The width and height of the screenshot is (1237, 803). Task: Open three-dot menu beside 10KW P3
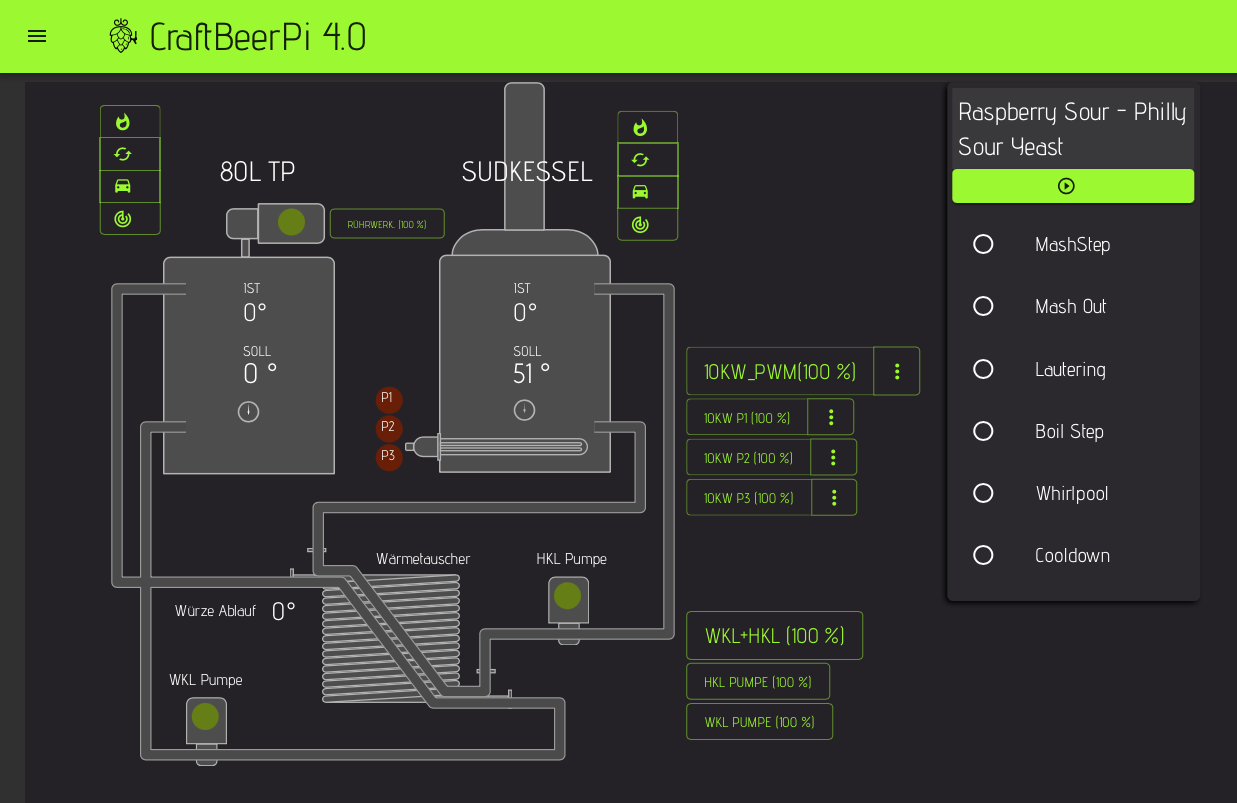coord(834,497)
